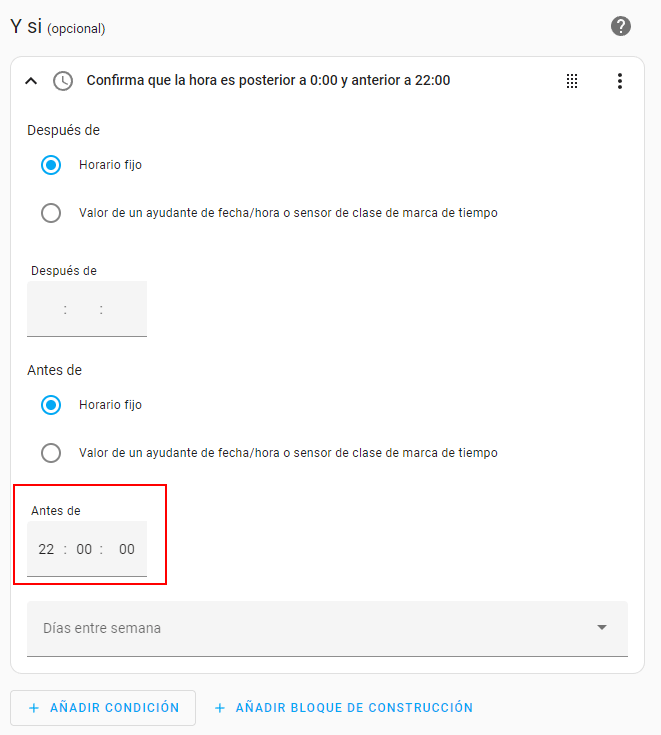The width and height of the screenshot is (661, 735).
Task: Click the empty Después de minutes field
Action: (x=84, y=310)
